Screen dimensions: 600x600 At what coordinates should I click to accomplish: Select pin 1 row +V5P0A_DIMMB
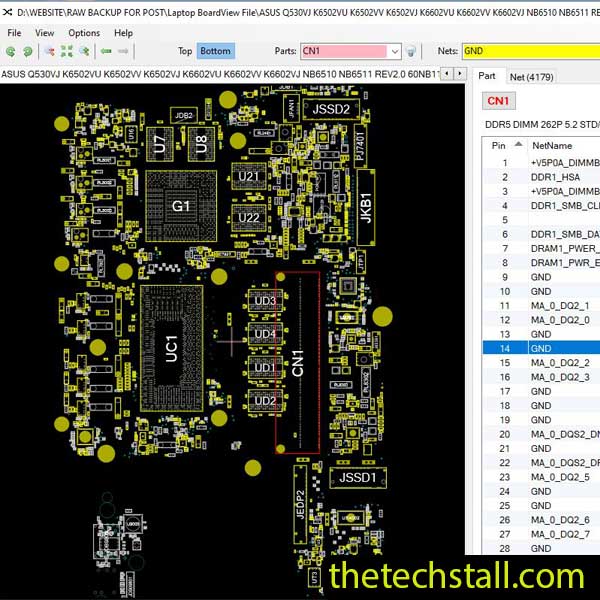[x=541, y=163]
